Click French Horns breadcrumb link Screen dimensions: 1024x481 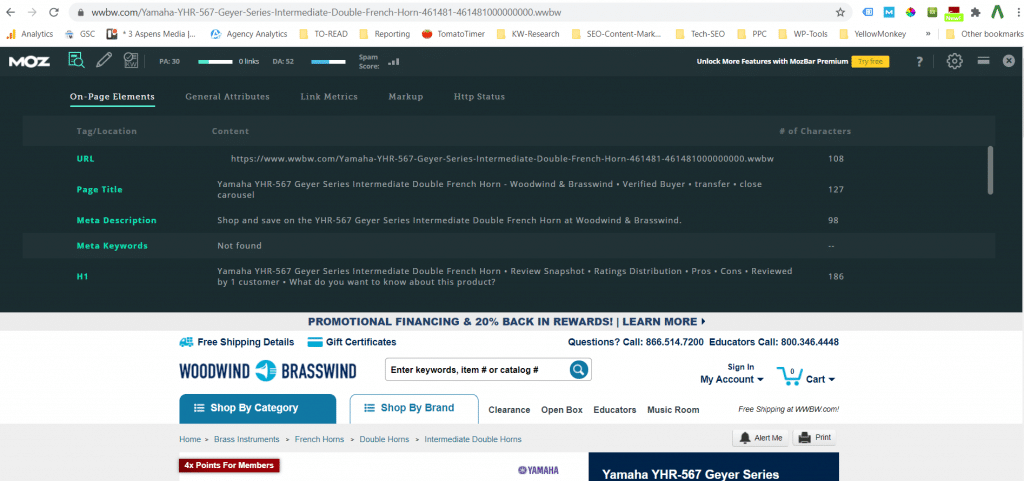click(x=319, y=439)
